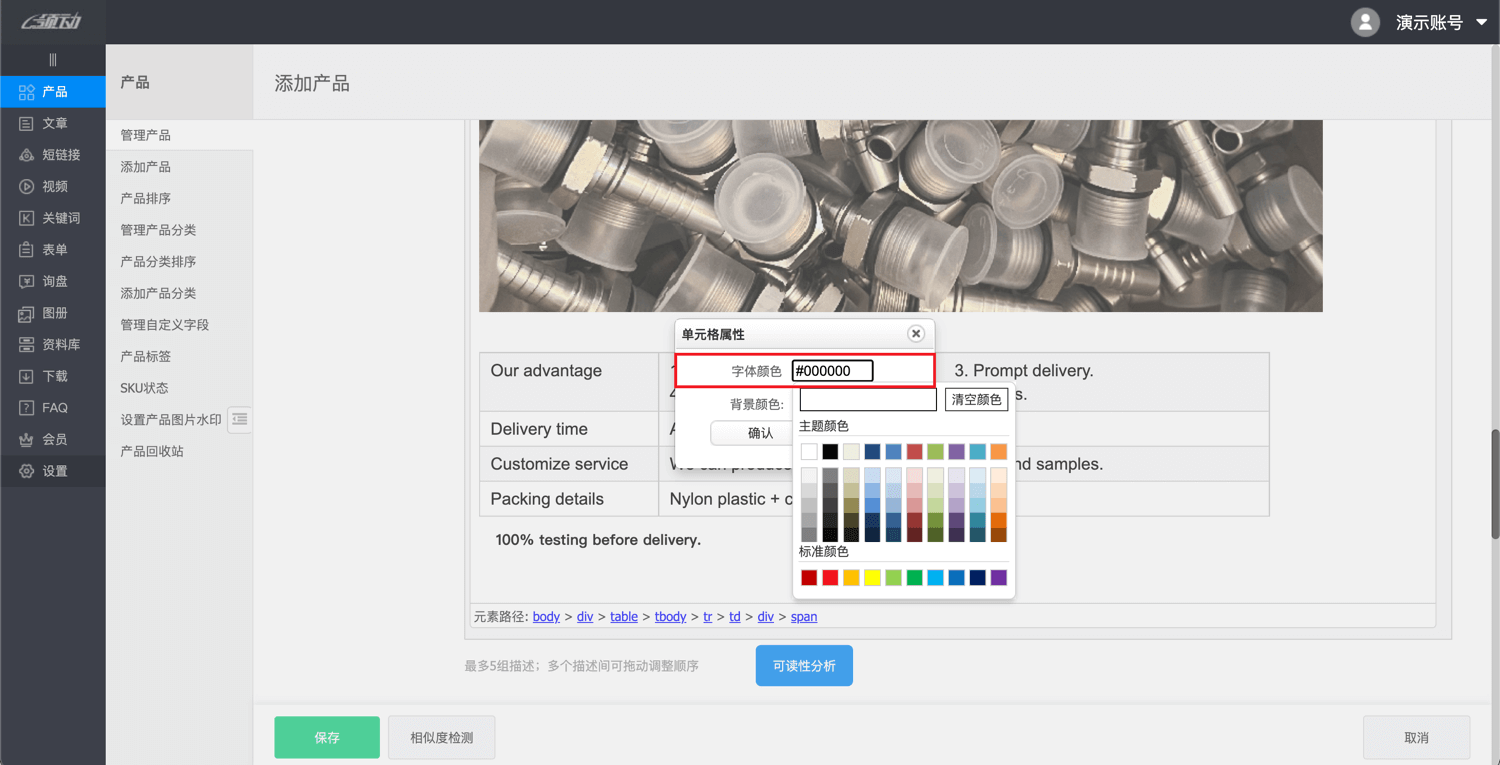This screenshot has height=765, width=1500.
Task: Open 询盘 inquiries in sidebar
Action: coord(27,282)
